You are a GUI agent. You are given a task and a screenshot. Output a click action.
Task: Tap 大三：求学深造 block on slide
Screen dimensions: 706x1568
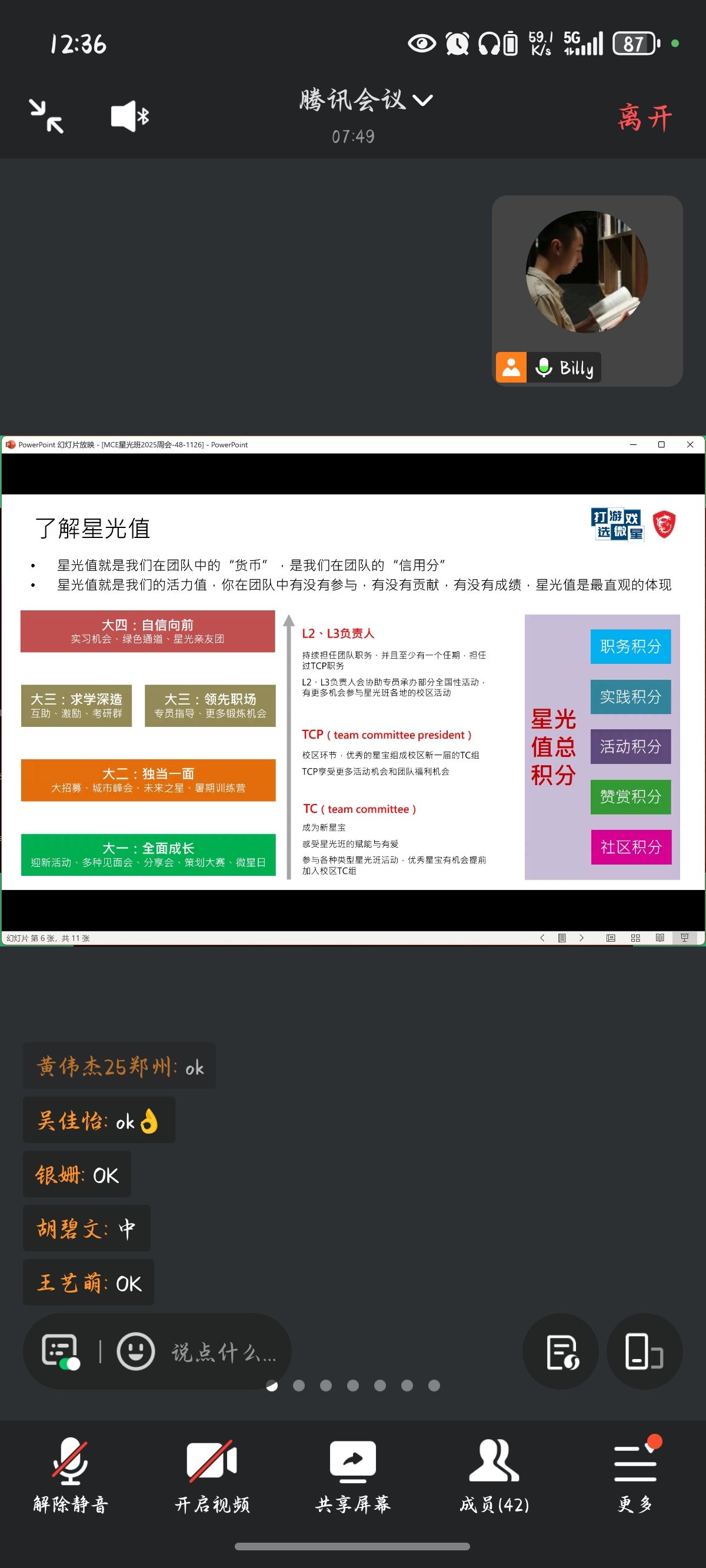[76, 706]
